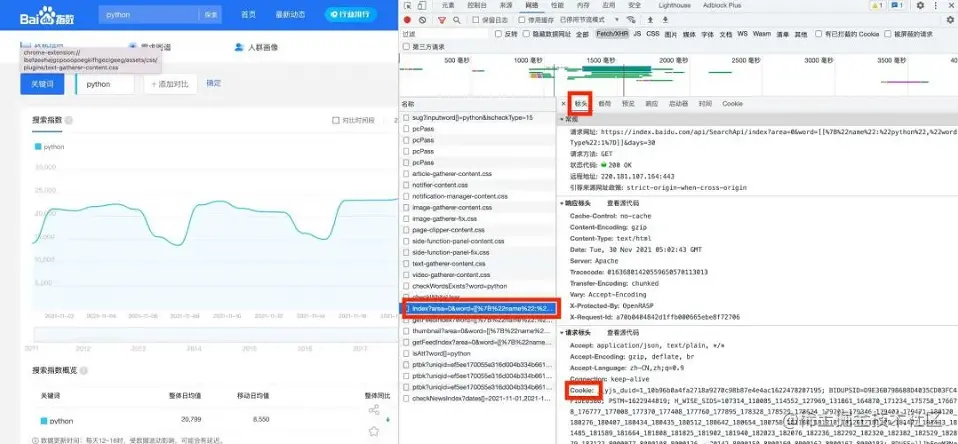
Task: Click the network filter text input field
Action: click(x=443, y=33)
